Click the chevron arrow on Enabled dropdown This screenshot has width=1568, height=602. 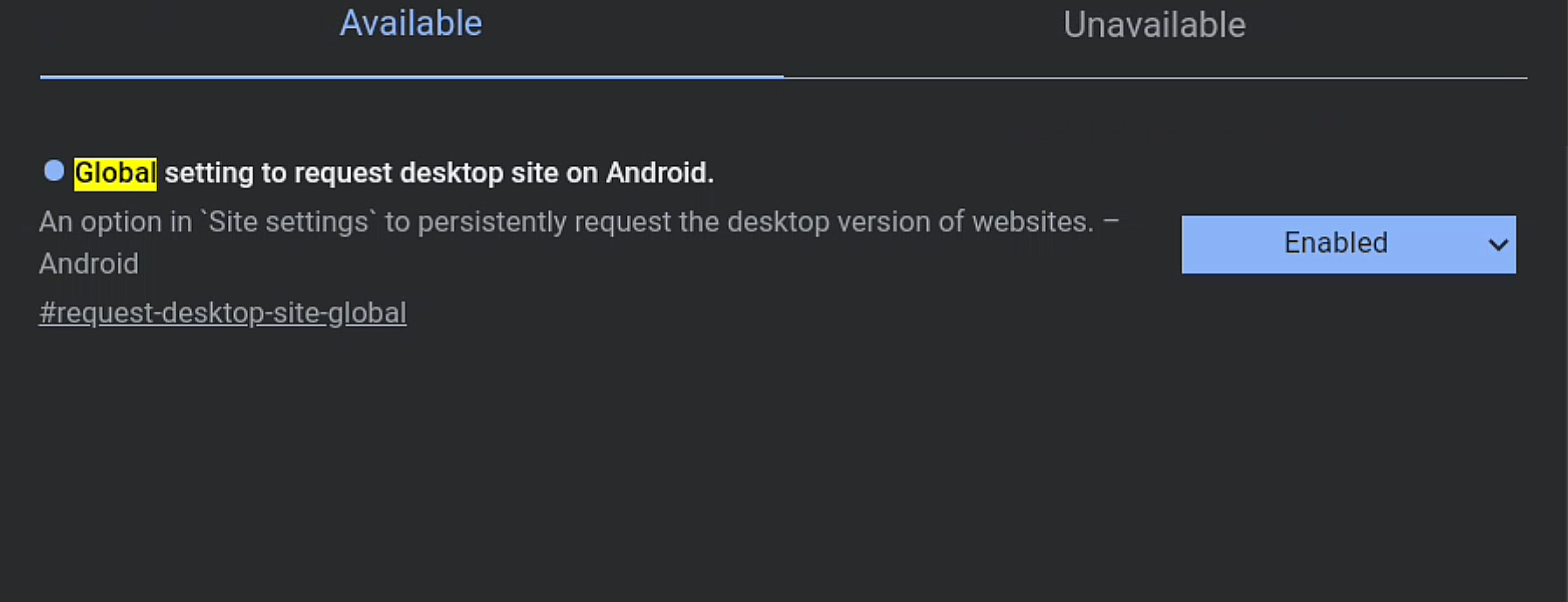(1498, 245)
